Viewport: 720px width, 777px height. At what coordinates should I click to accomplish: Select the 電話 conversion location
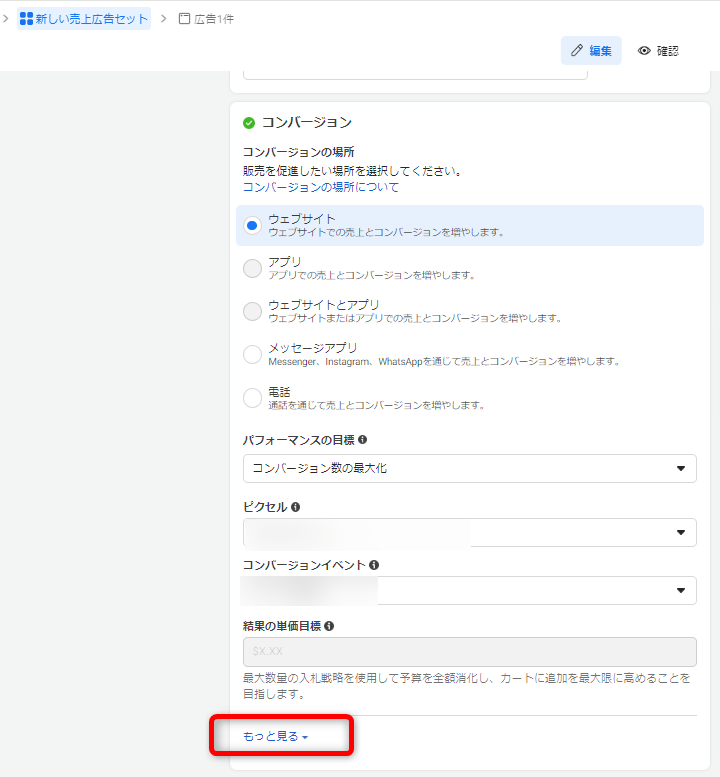click(x=252, y=398)
